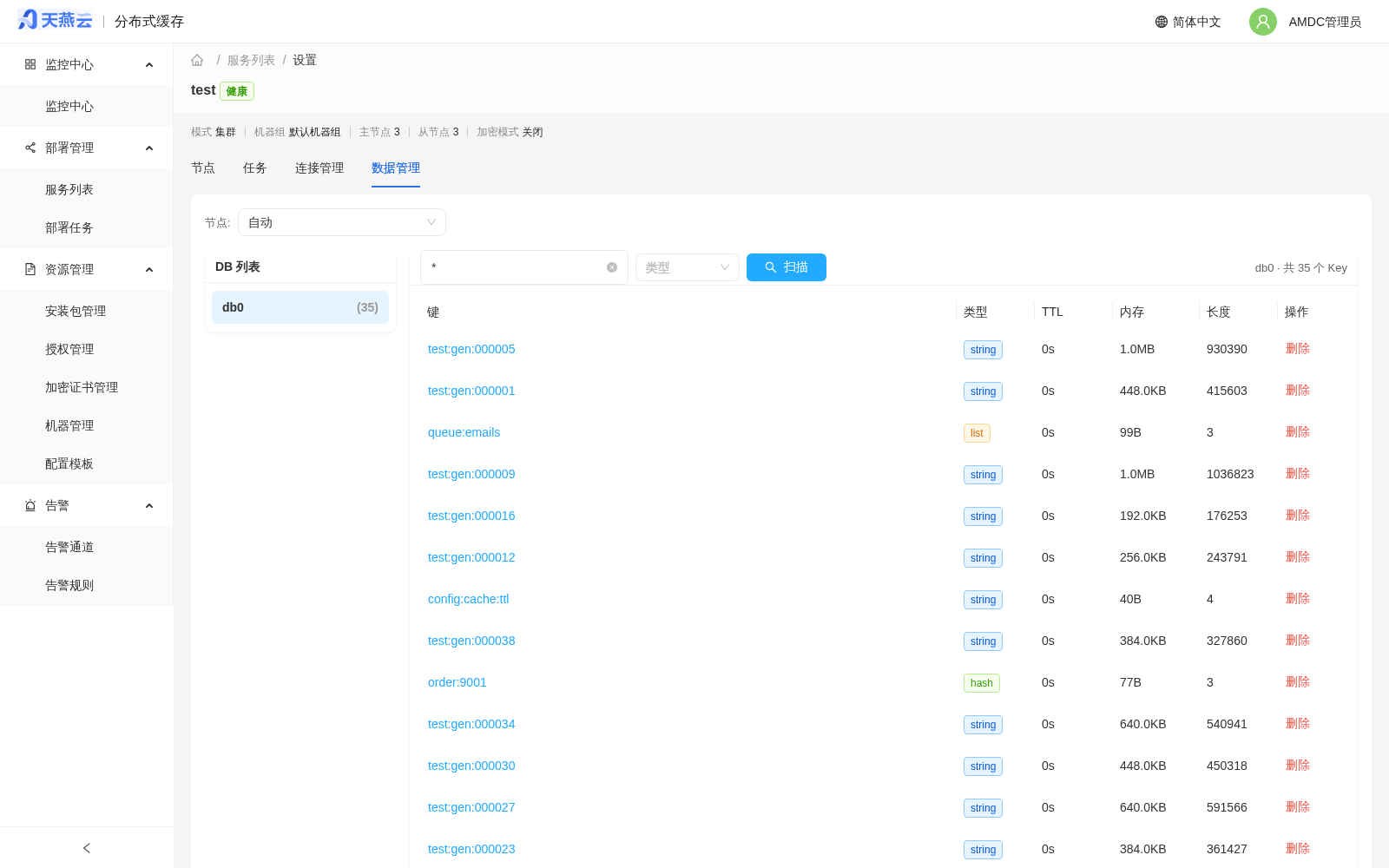
Task: Open 告警规则 in the sidebar
Action: coord(69,585)
